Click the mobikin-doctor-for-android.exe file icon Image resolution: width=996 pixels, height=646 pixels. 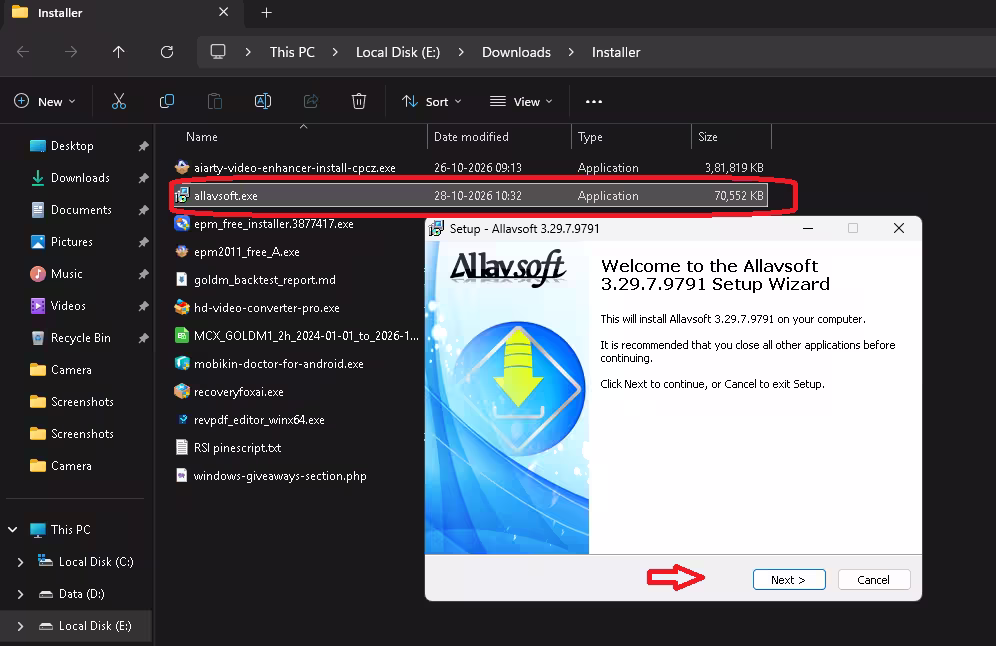(x=182, y=363)
